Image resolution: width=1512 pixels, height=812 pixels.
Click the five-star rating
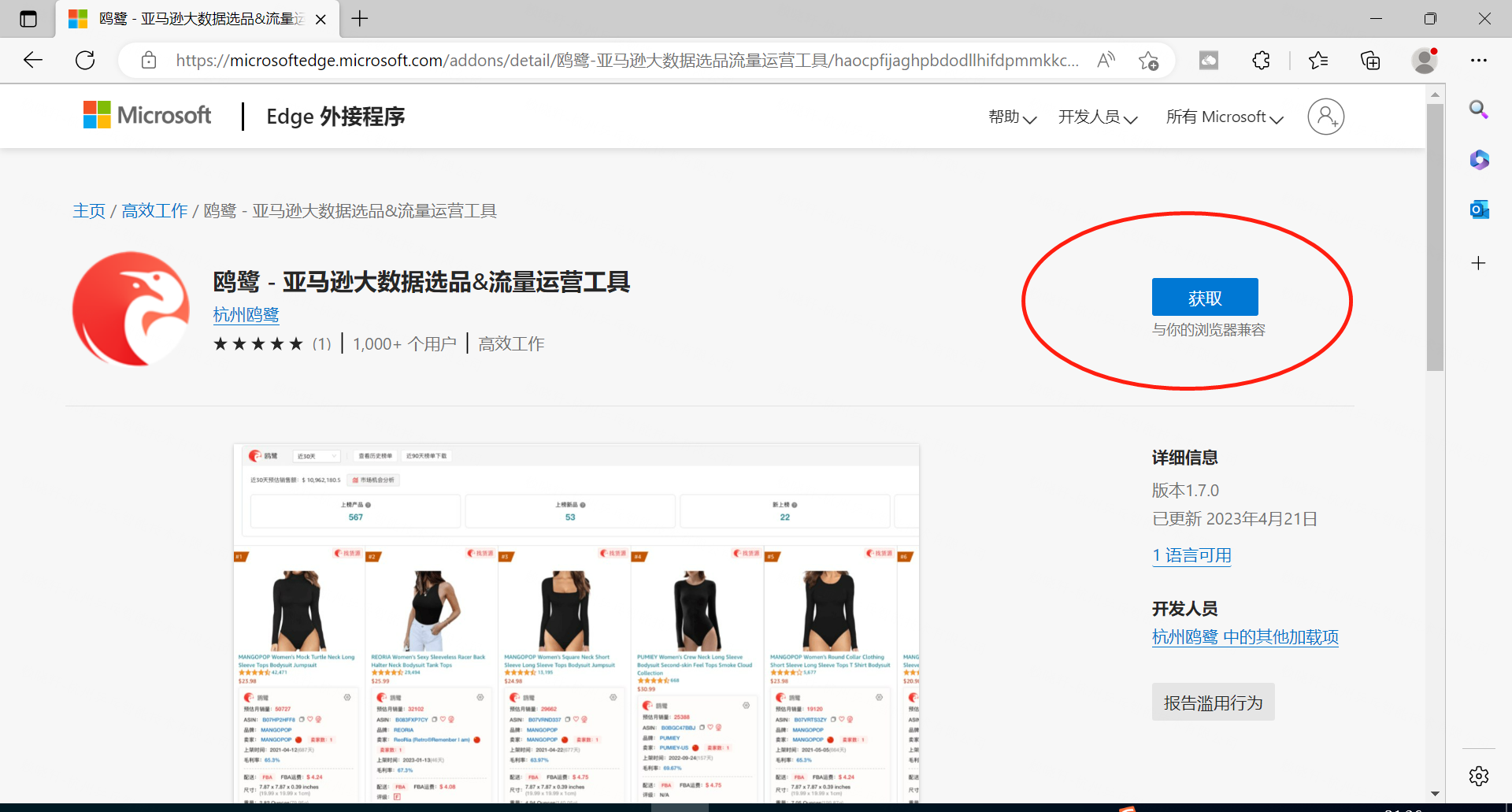pyautogui.click(x=258, y=344)
